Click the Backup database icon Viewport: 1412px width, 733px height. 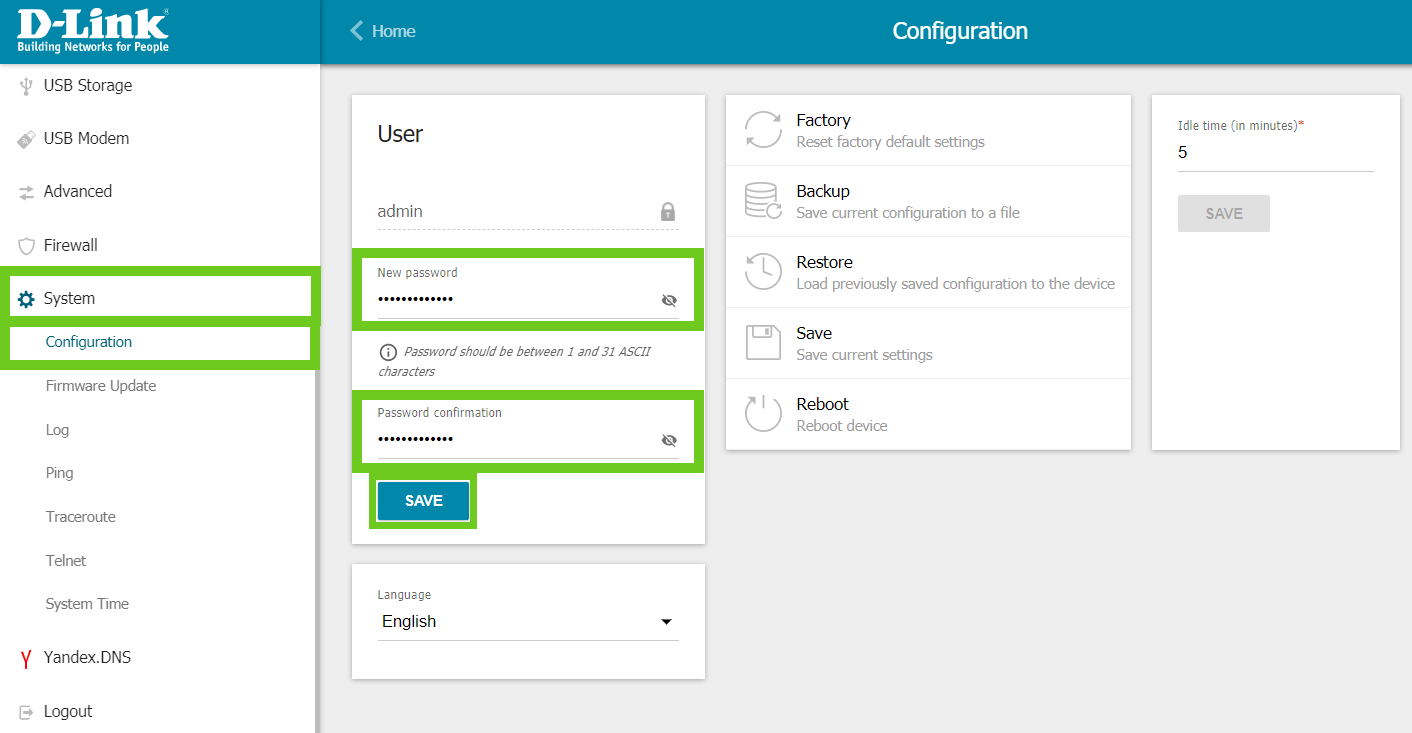coord(764,201)
